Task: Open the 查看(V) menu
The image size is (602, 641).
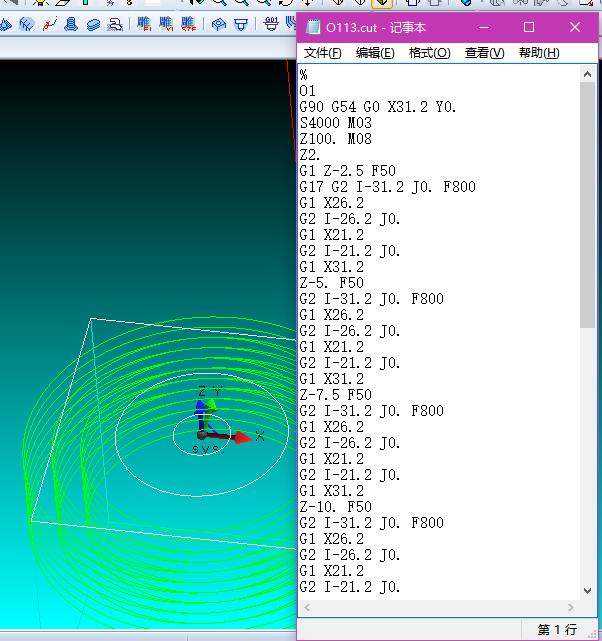Action: (x=484, y=53)
